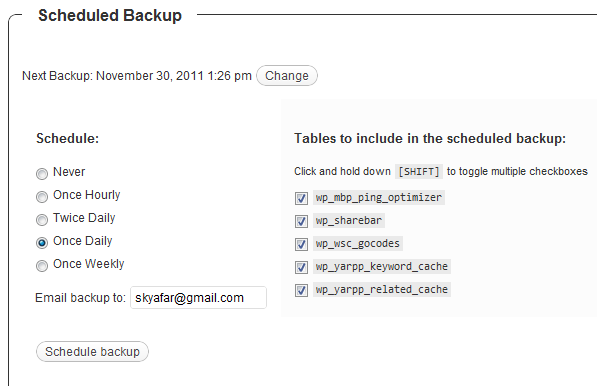Click the Scheduled Backup section heading
Image resolution: width=597 pixels, height=386 pixels.
click(x=110, y=16)
